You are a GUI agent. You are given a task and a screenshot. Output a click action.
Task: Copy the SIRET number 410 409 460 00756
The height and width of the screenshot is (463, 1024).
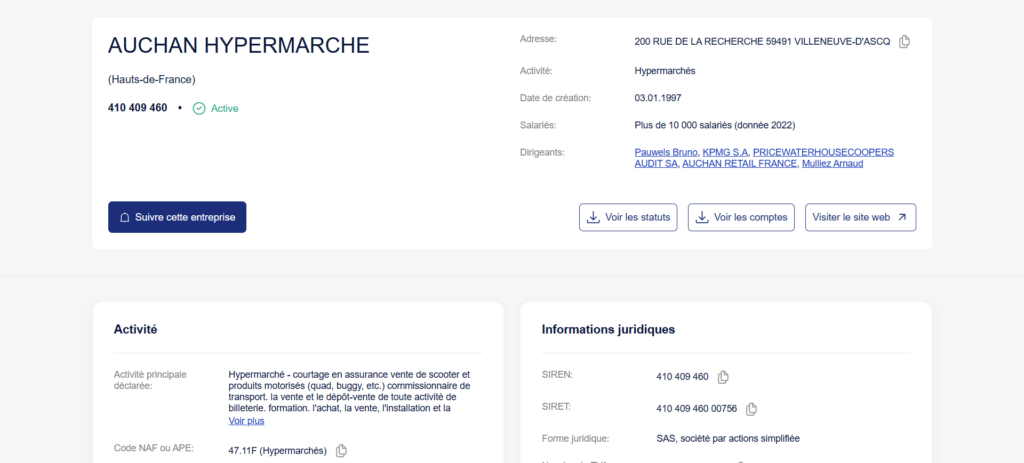click(752, 409)
